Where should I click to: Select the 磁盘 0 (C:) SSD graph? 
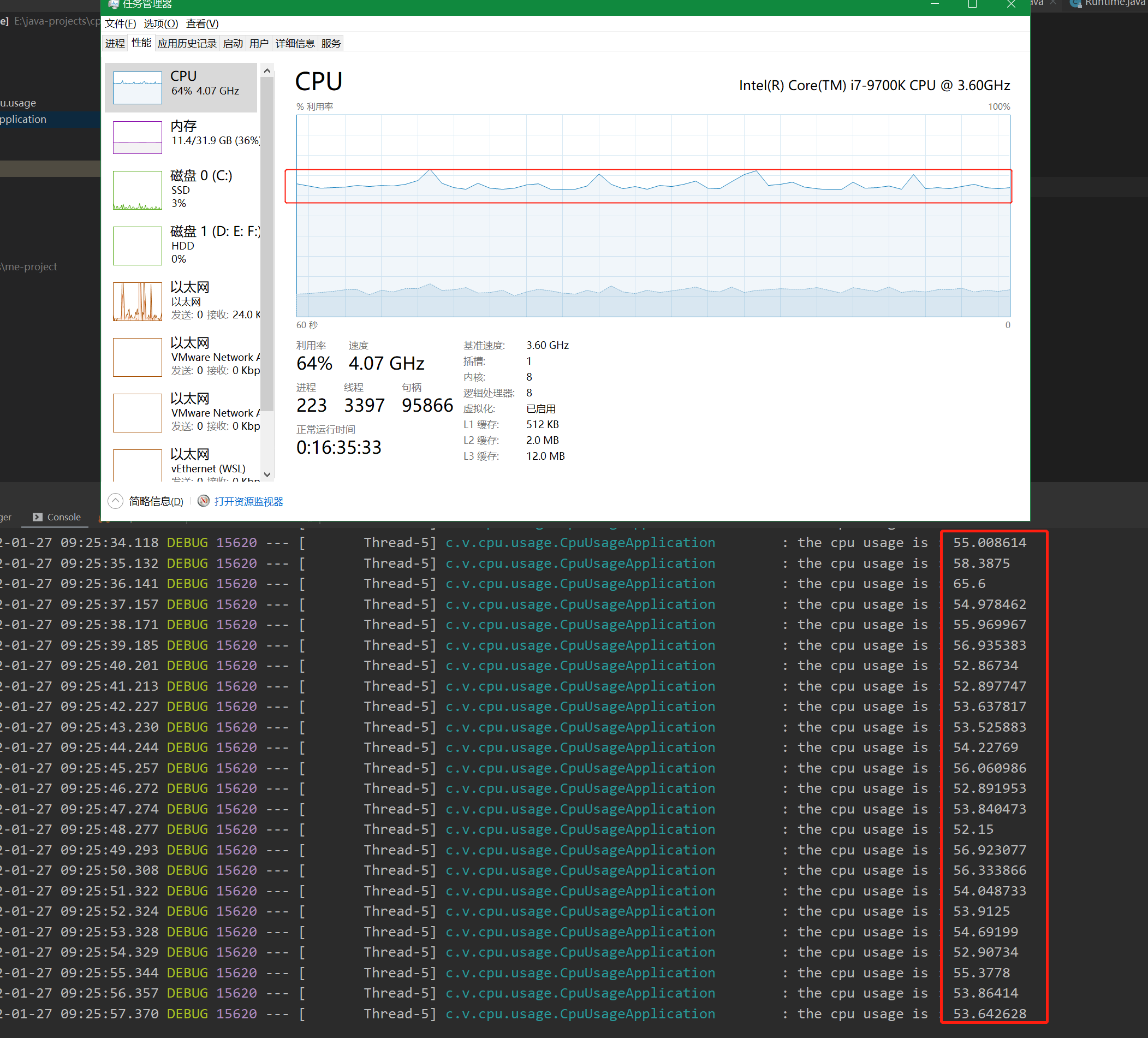coord(136,190)
